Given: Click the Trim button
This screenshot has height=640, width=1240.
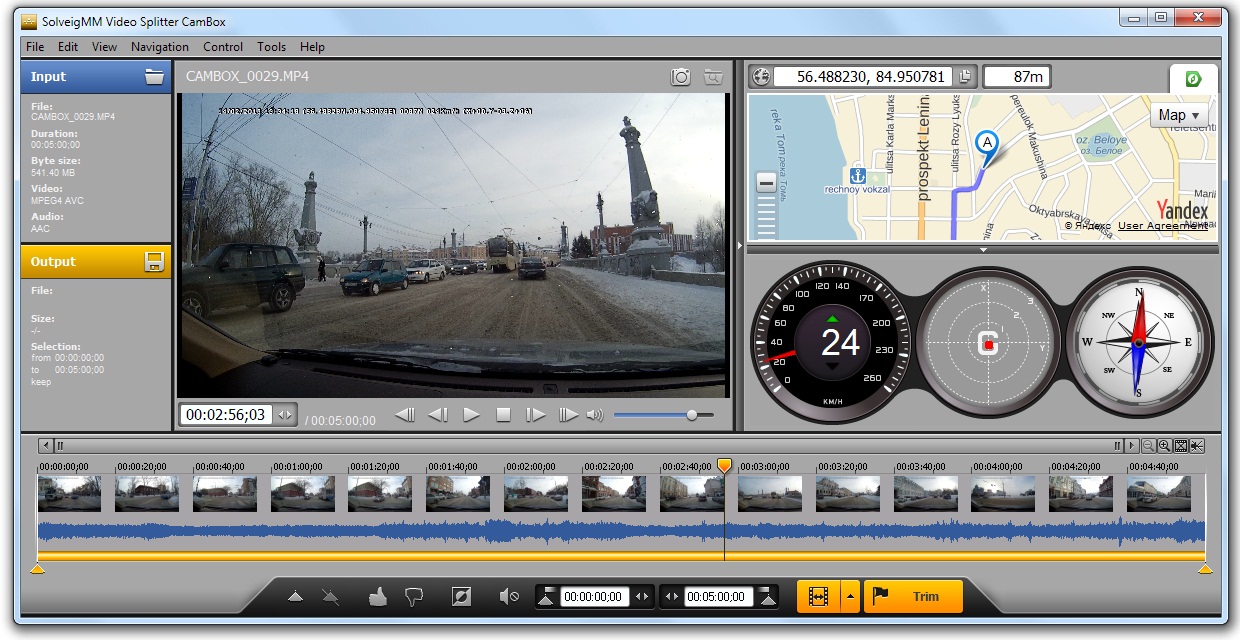Looking at the screenshot, I should (914, 597).
